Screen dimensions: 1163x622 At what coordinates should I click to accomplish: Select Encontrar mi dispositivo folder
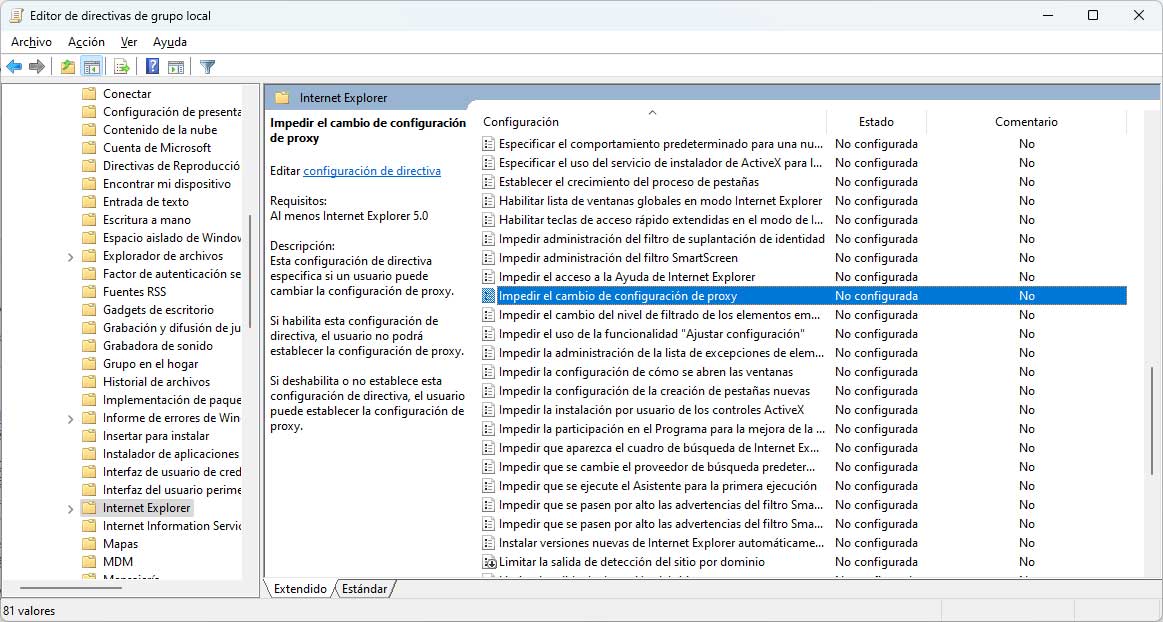(167, 184)
